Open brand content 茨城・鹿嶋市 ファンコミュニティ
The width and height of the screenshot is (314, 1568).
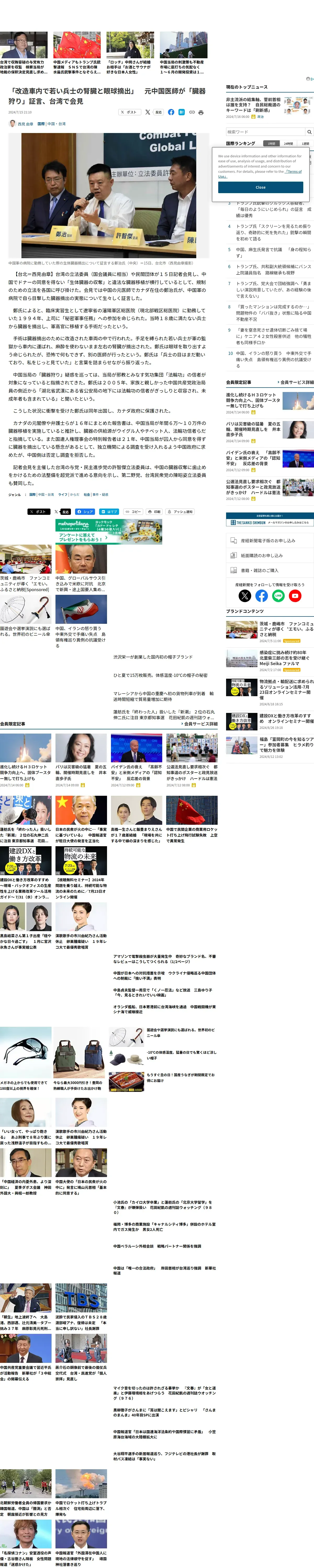coord(287,629)
